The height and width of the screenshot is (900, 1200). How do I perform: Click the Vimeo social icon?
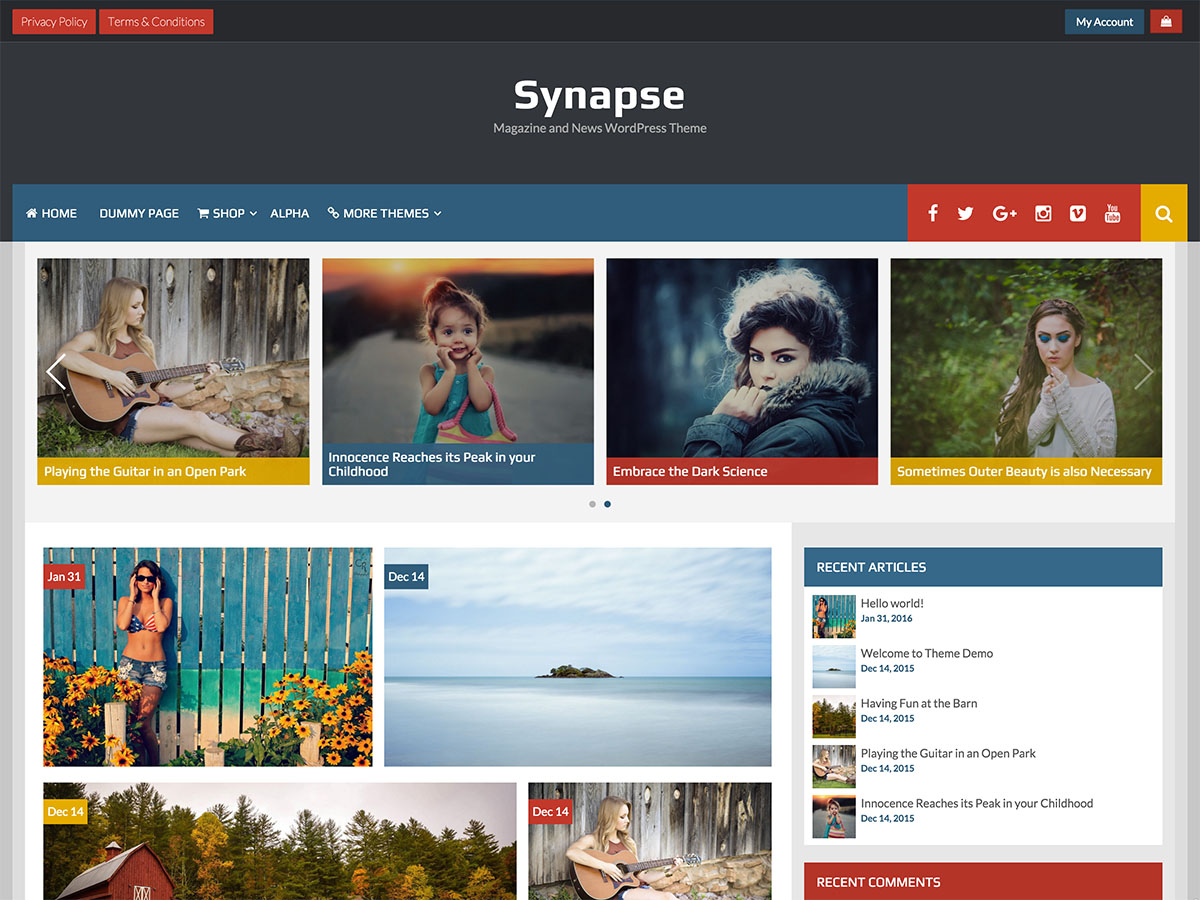click(x=1078, y=213)
